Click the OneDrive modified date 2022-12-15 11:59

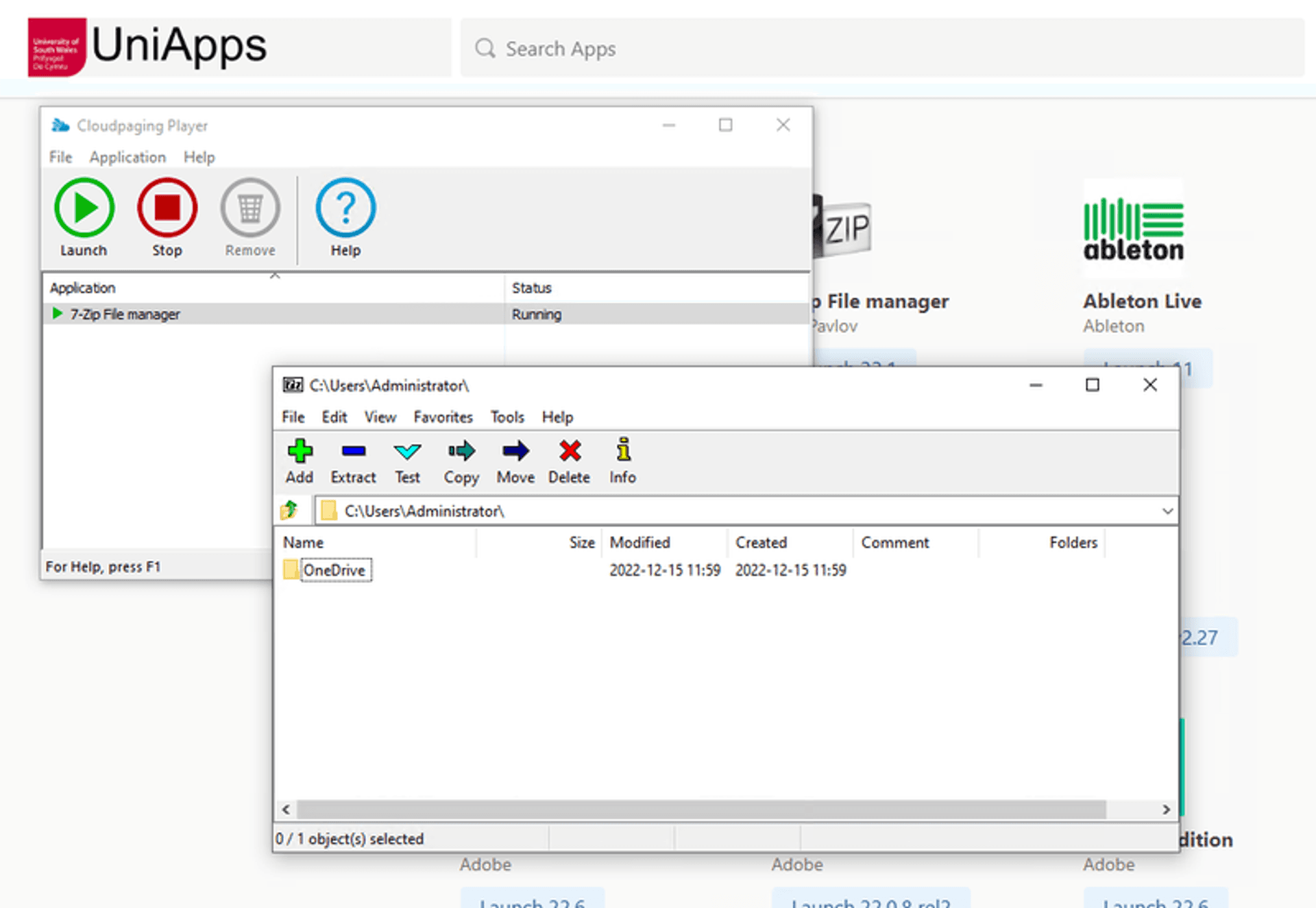[x=664, y=570]
